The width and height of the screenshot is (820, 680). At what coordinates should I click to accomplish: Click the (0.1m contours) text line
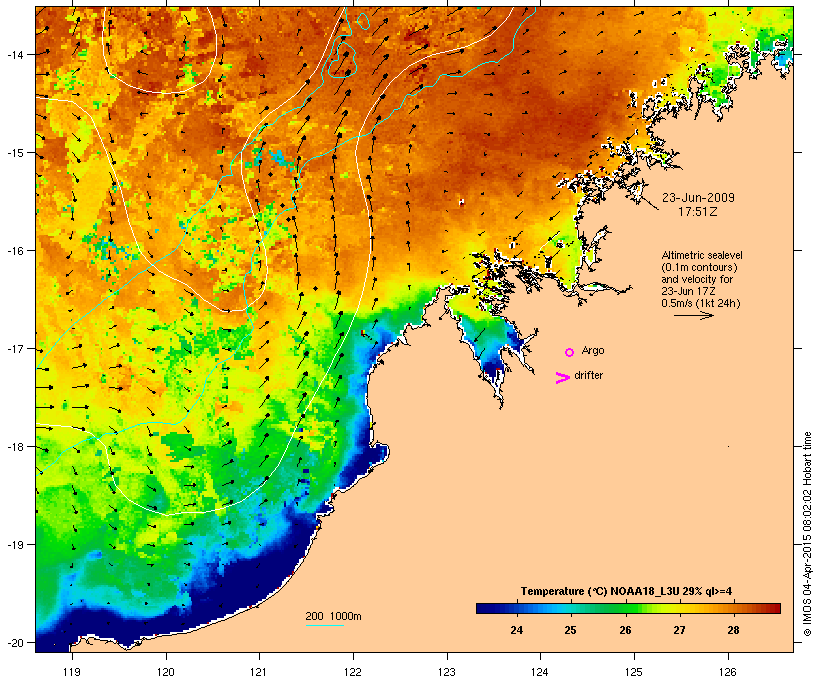pyautogui.click(x=699, y=267)
